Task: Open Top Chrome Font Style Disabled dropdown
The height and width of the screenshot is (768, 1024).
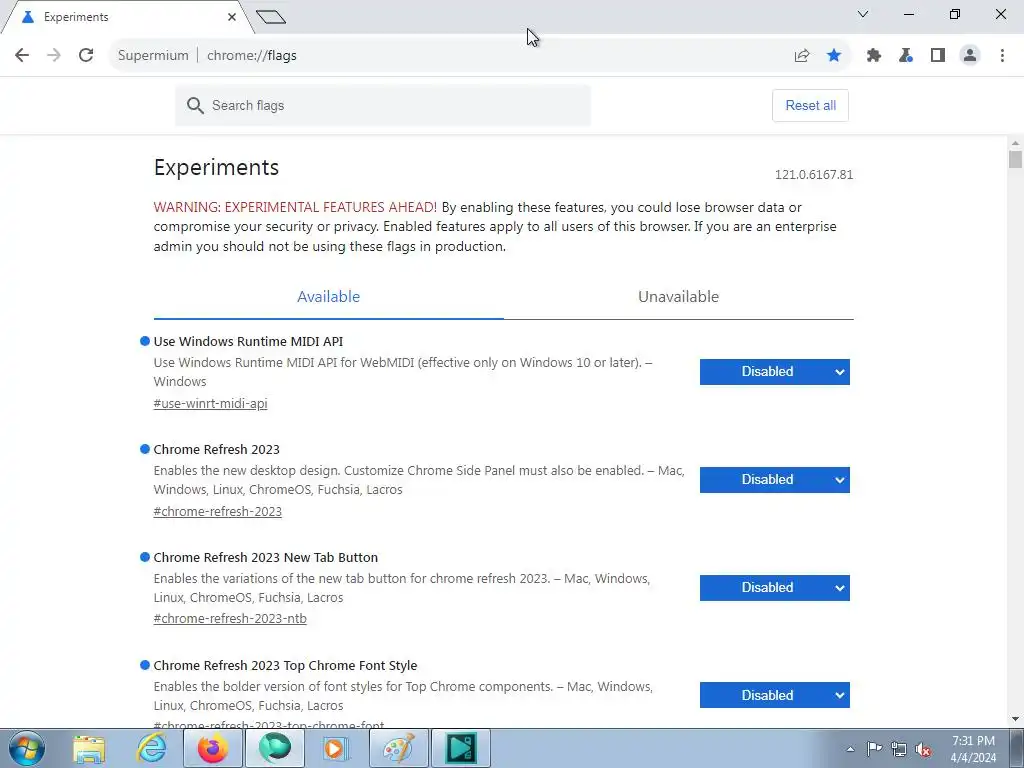Action: click(x=775, y=696)
